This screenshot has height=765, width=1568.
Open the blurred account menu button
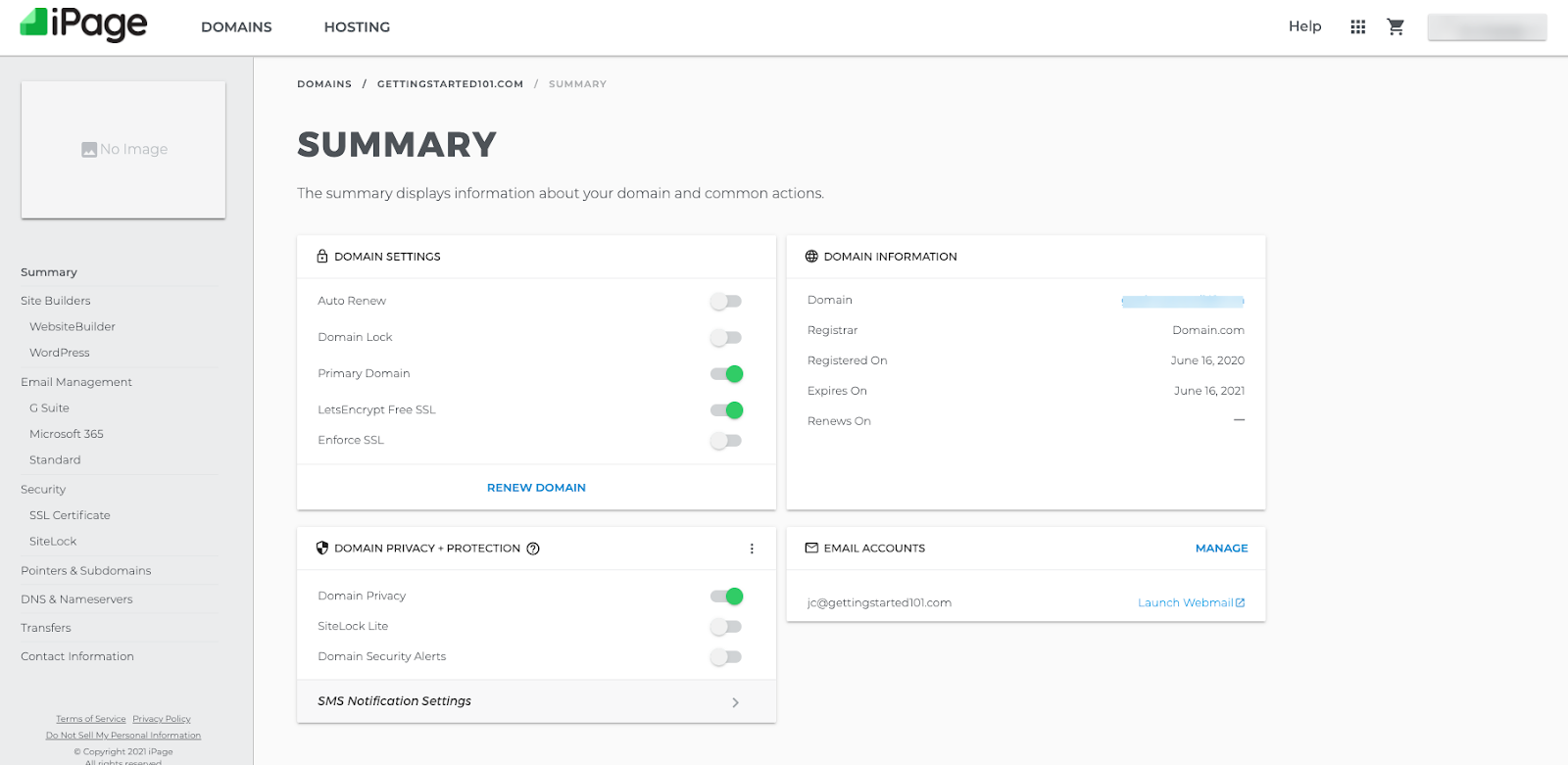pos(1487,27)
